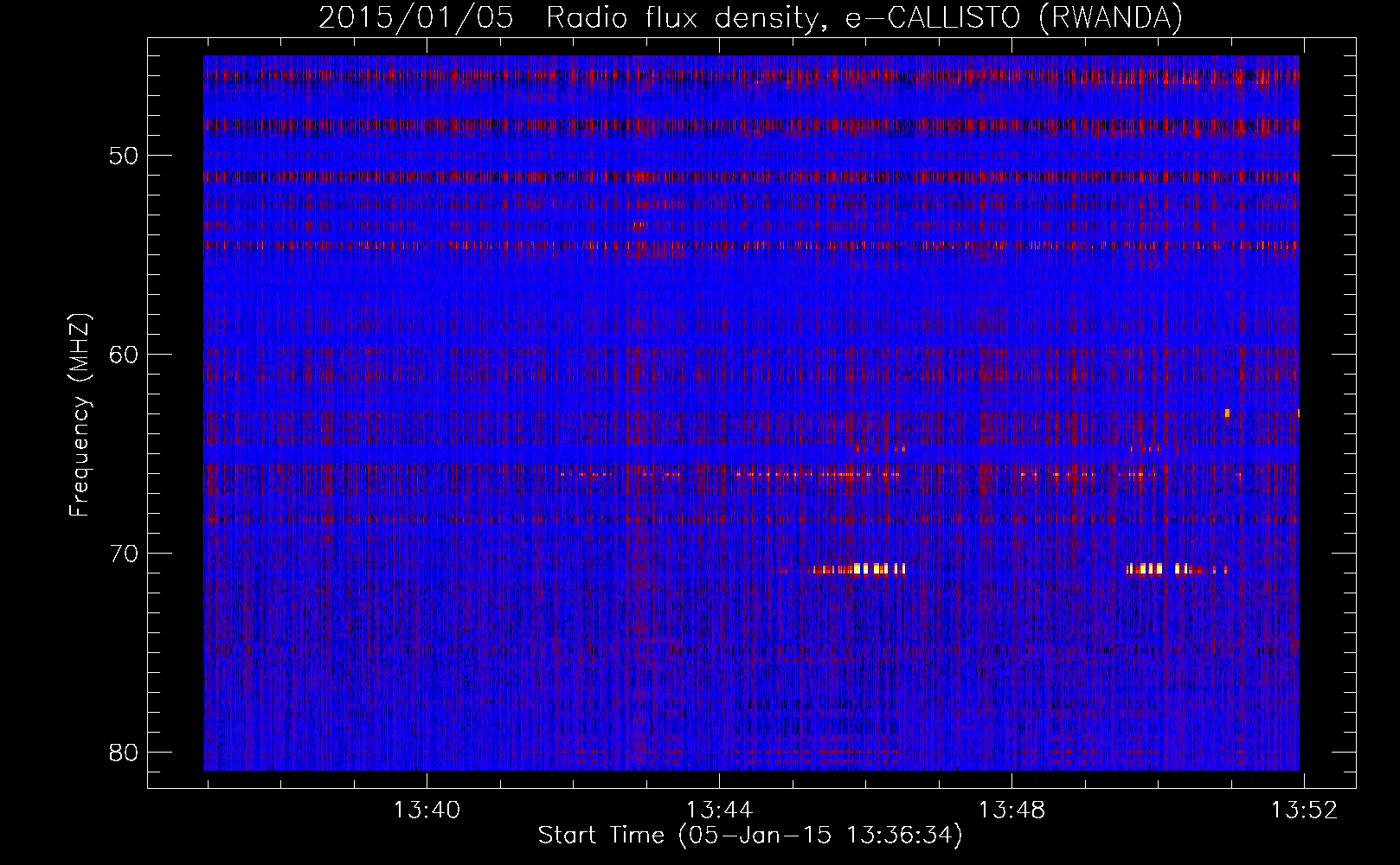Image resolution: width=1400 pixels, height=865 pixels.
Task: Click the '80' frequency tick label
Action: point(125,752)
